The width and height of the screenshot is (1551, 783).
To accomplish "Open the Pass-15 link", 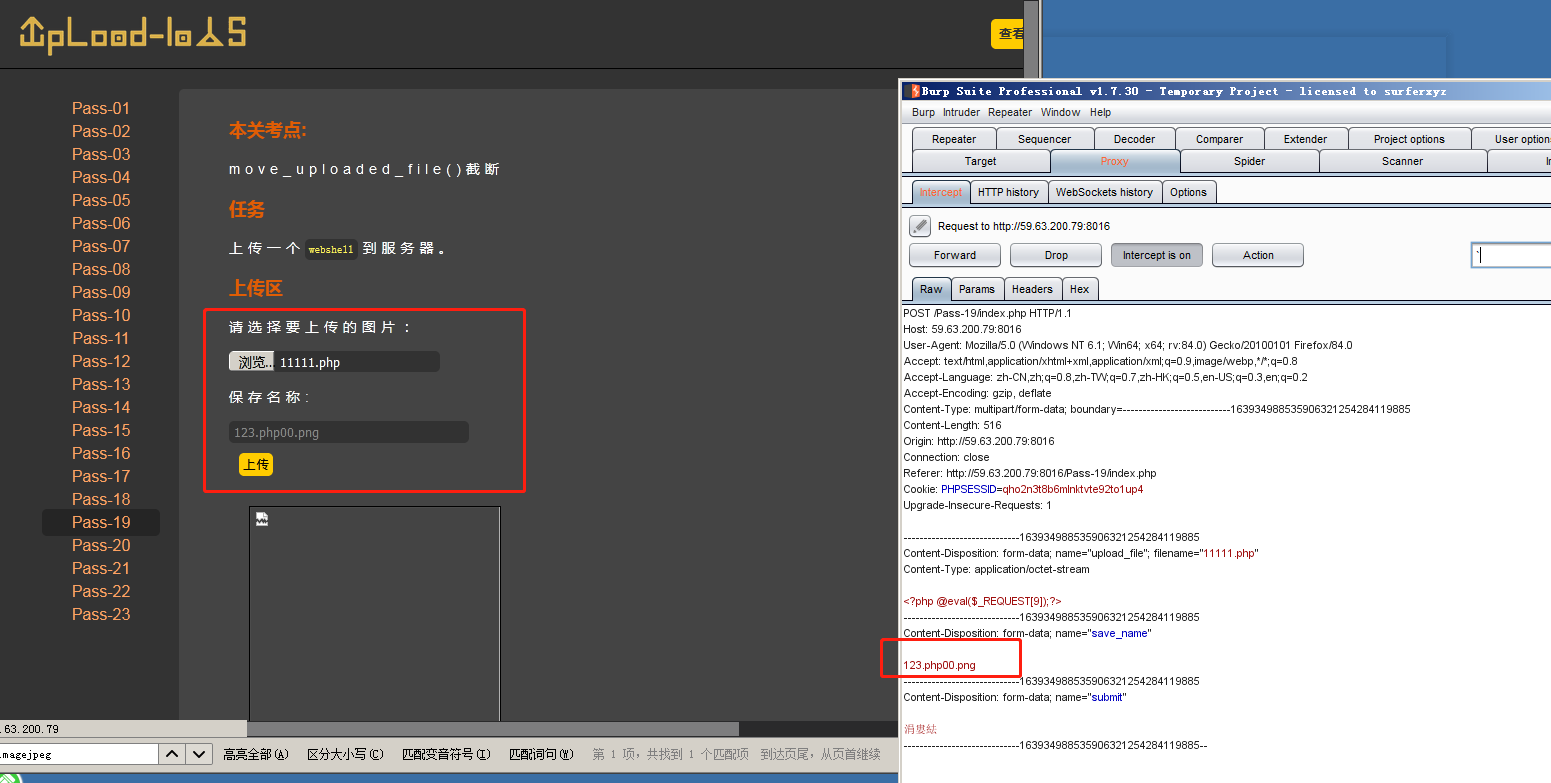I will pyautogui.click(x=101, y=430).
